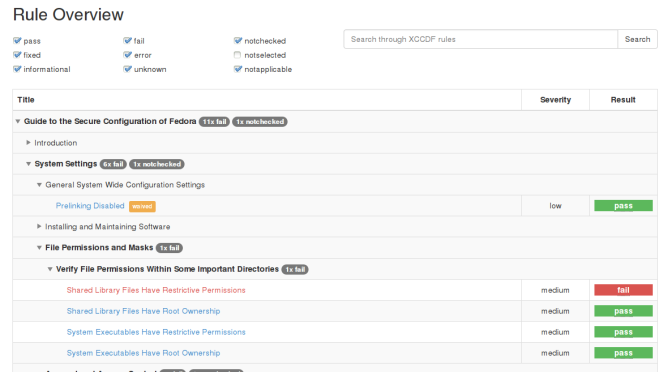Click medium severity for Shared Library Root Ownership

(x=555, y=311)
